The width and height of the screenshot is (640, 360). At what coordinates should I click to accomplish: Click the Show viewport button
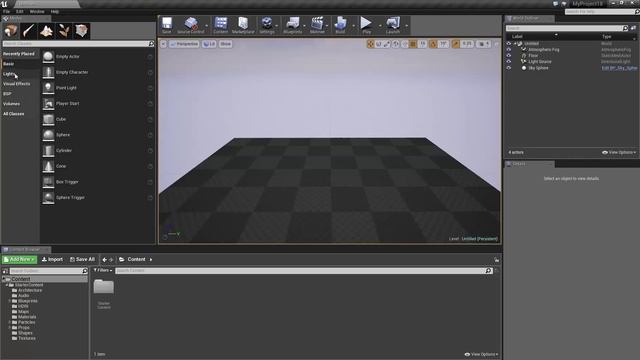pyautogui.click(x=225, y=44)
